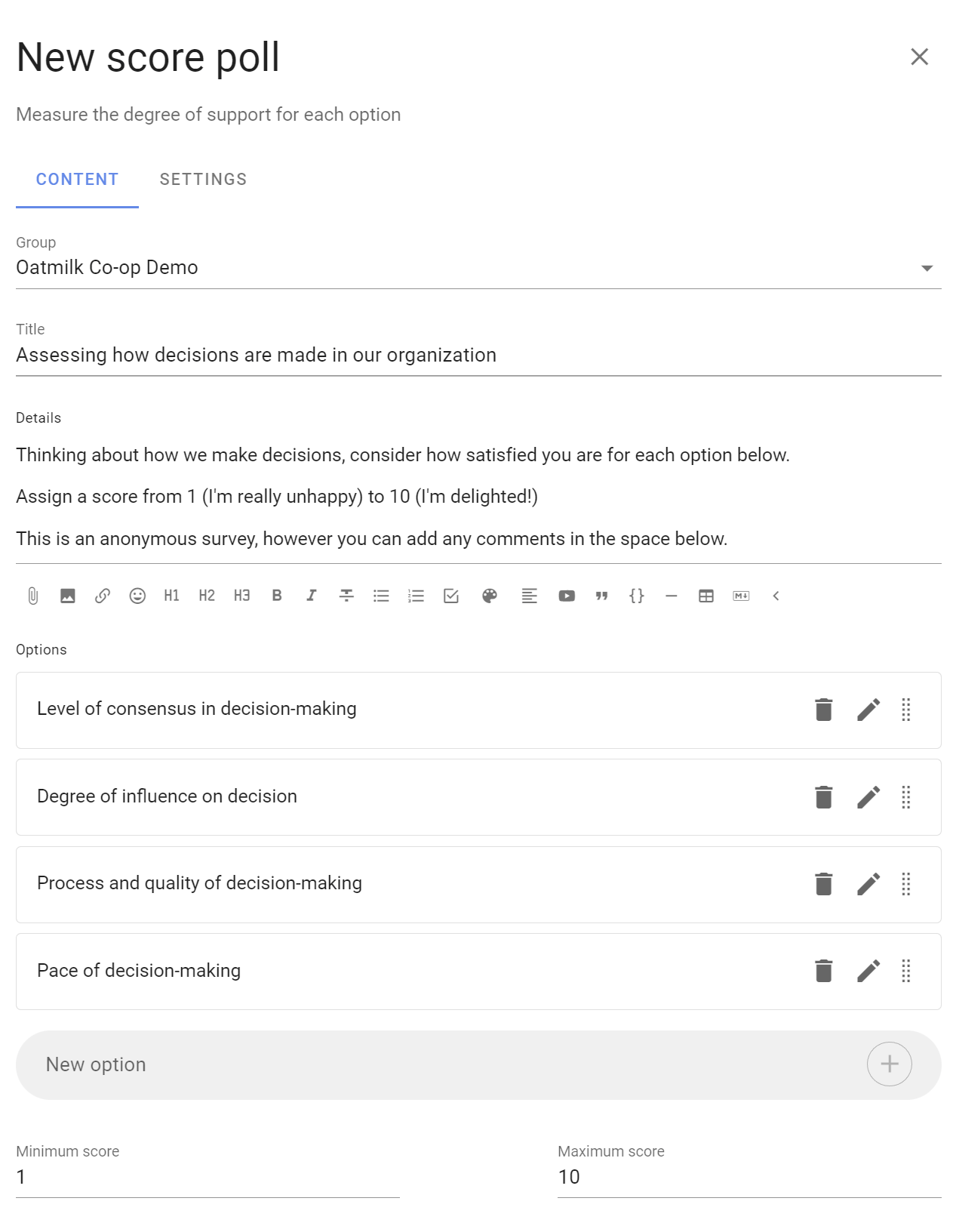Attach a file using the paperclip icon

[x=33, y=596]
